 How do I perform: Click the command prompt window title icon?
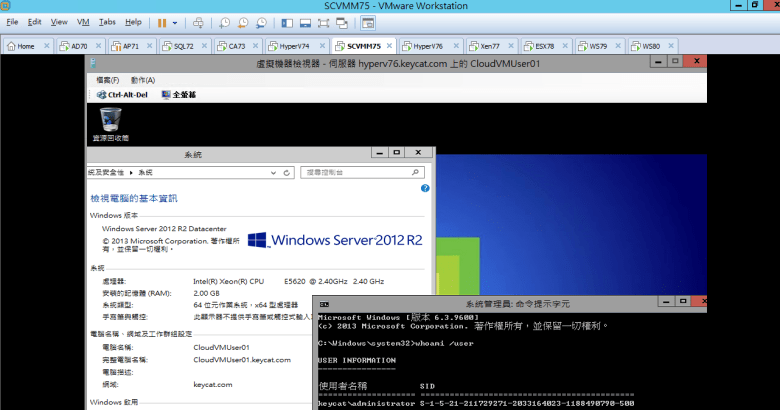[323, 302]
